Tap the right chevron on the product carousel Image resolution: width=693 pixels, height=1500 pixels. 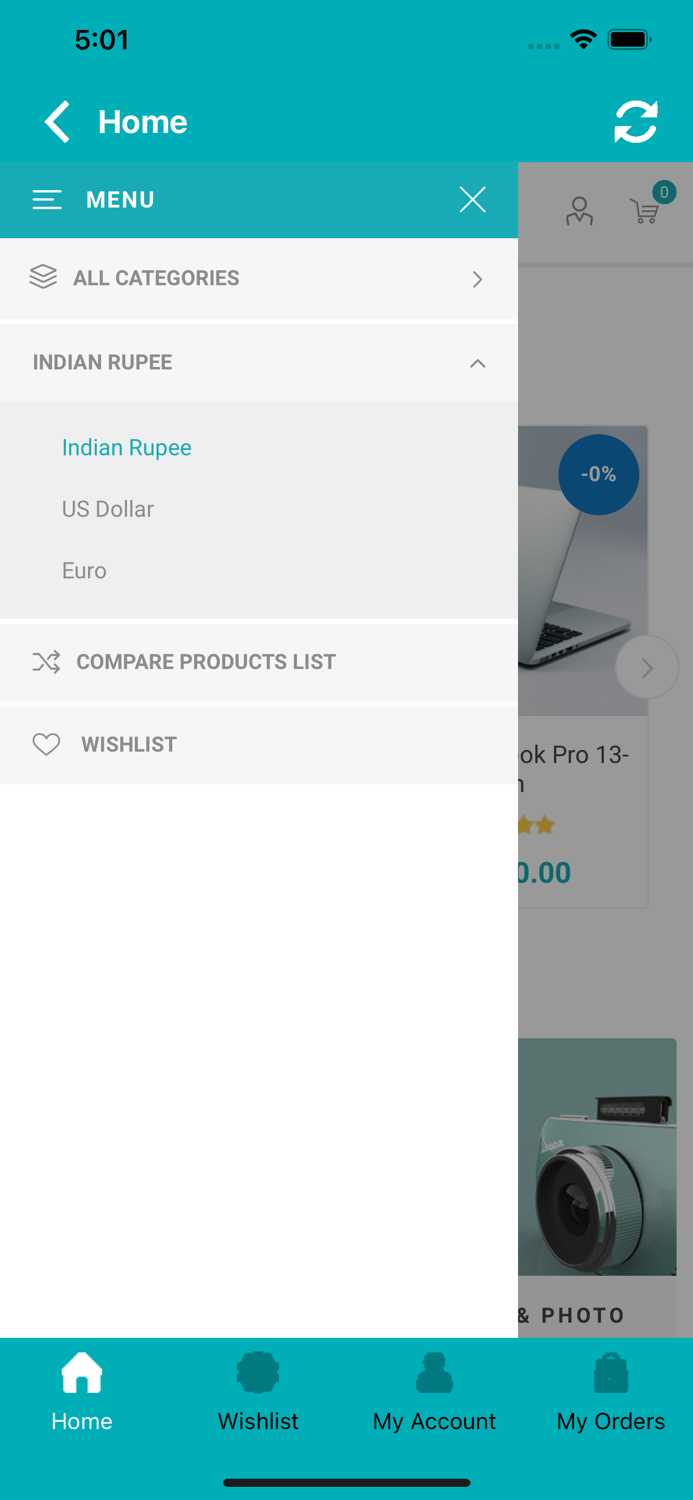(646, 667)
